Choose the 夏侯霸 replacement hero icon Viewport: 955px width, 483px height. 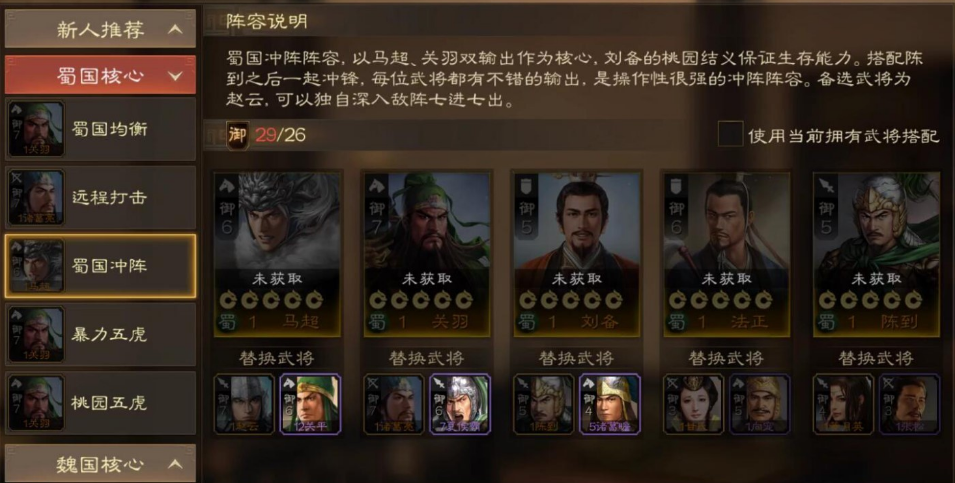pos(460,404)
